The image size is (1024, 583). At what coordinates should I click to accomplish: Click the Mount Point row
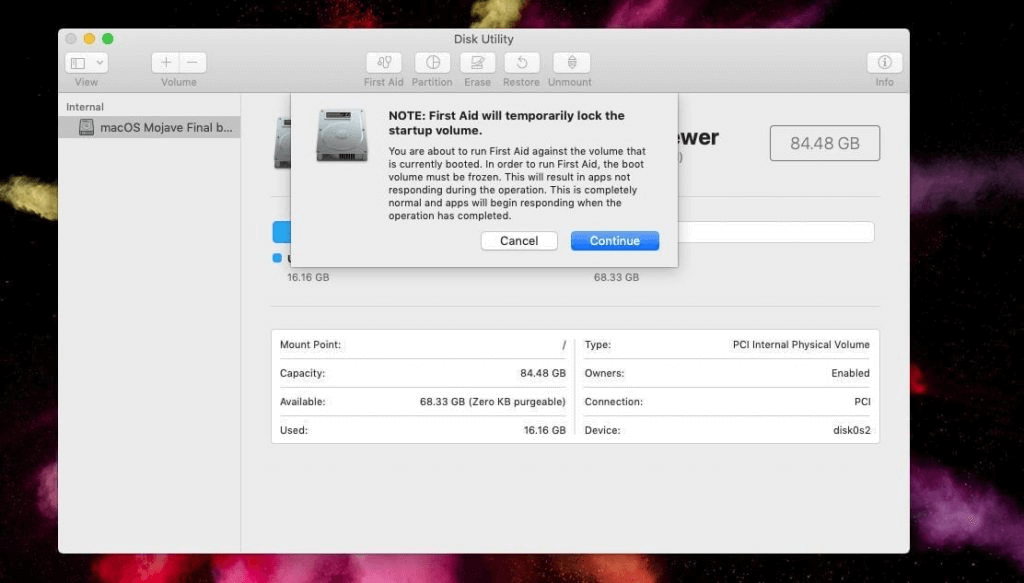[x=422, y=345]
